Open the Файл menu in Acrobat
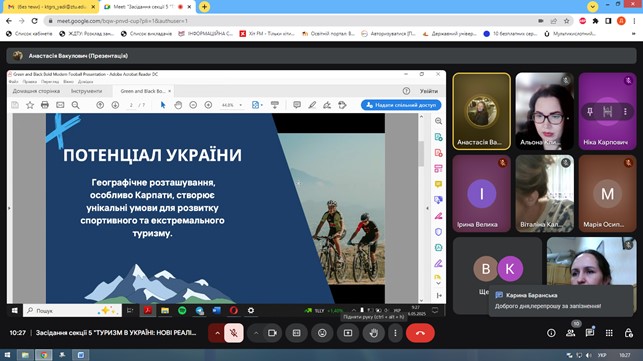 pyautogui.click(x=13, y=82)
